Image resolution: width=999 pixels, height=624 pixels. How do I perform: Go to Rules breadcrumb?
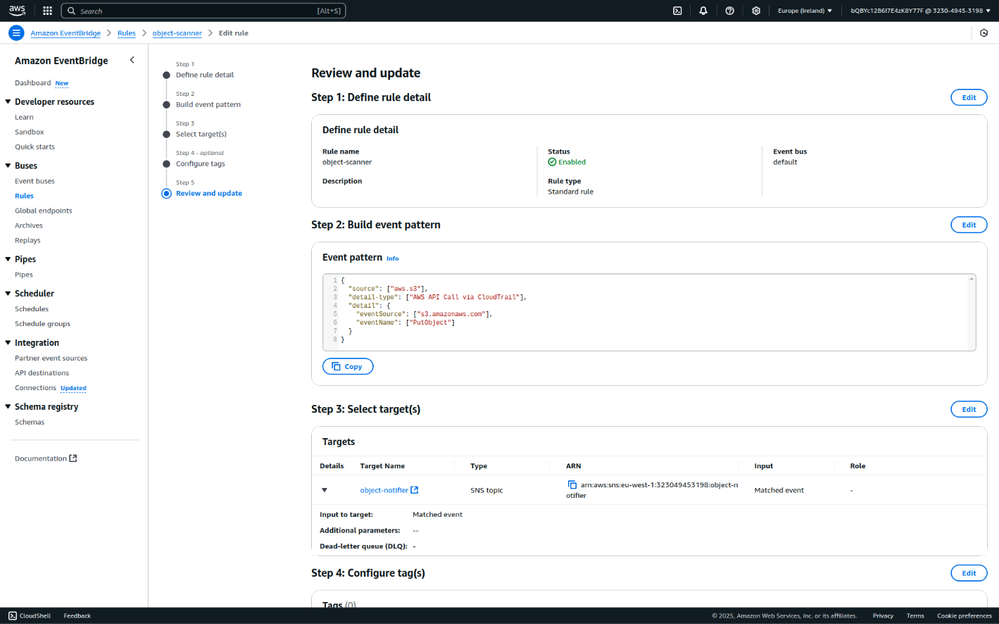(x=126, y=33)
